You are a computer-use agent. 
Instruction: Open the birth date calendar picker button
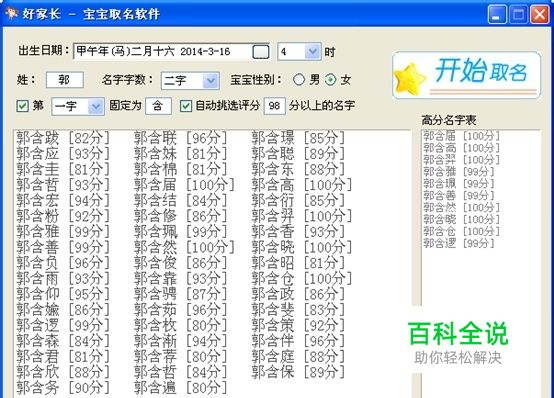pyautogui.click(x=261, y=52)
